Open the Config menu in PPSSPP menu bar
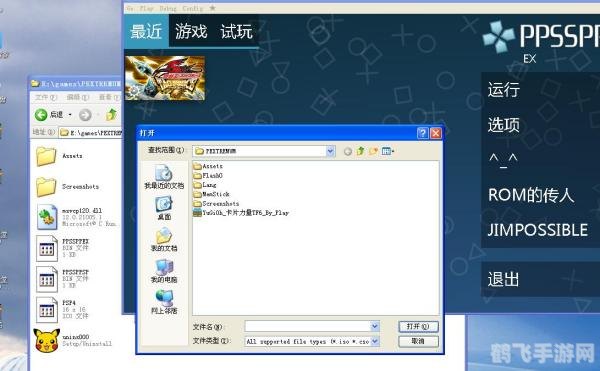This screenshot has height=371, width=600. coord(192,8)
